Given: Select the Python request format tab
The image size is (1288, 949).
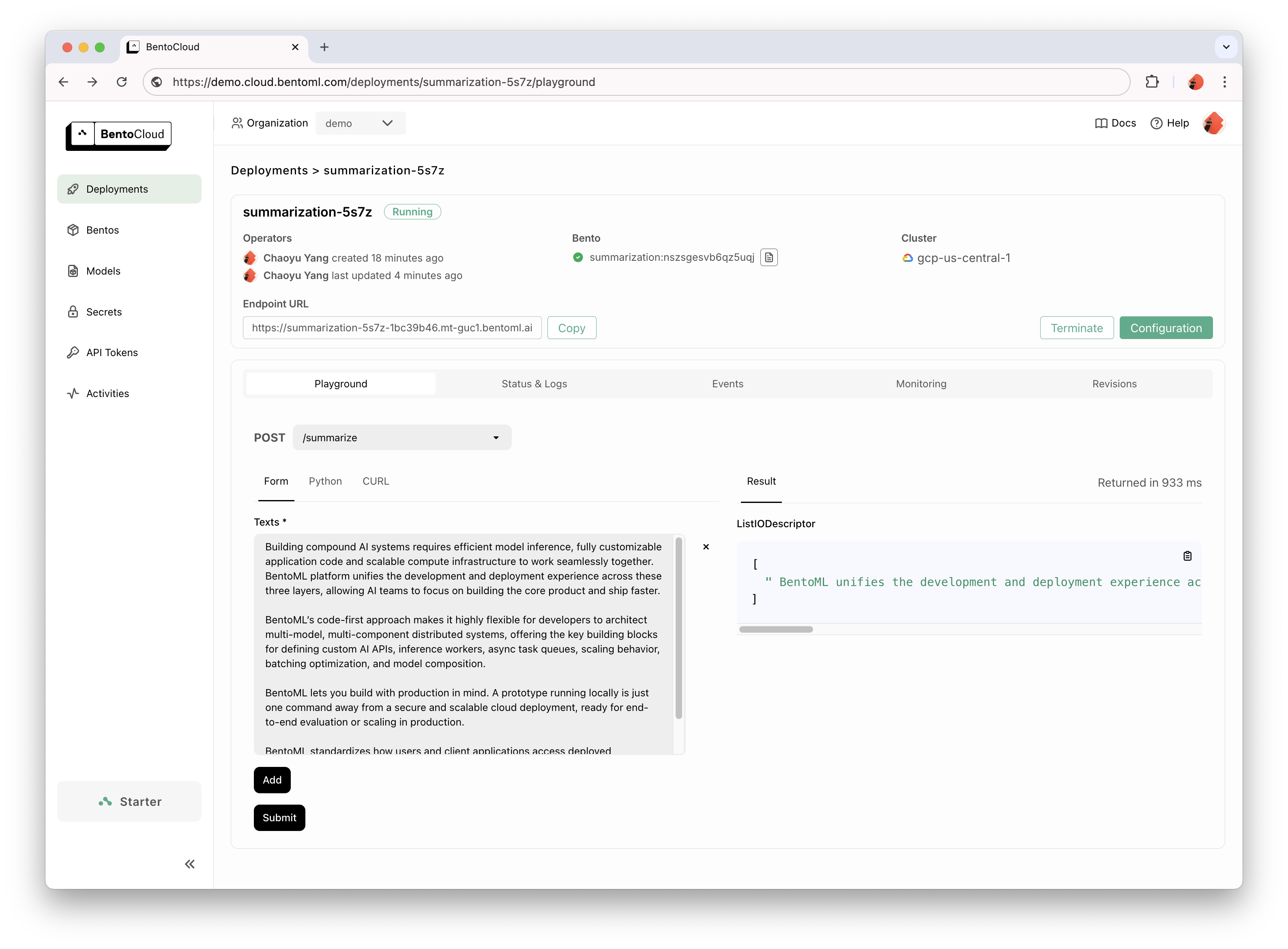Looking at the screenshot, I should (325, 481).
